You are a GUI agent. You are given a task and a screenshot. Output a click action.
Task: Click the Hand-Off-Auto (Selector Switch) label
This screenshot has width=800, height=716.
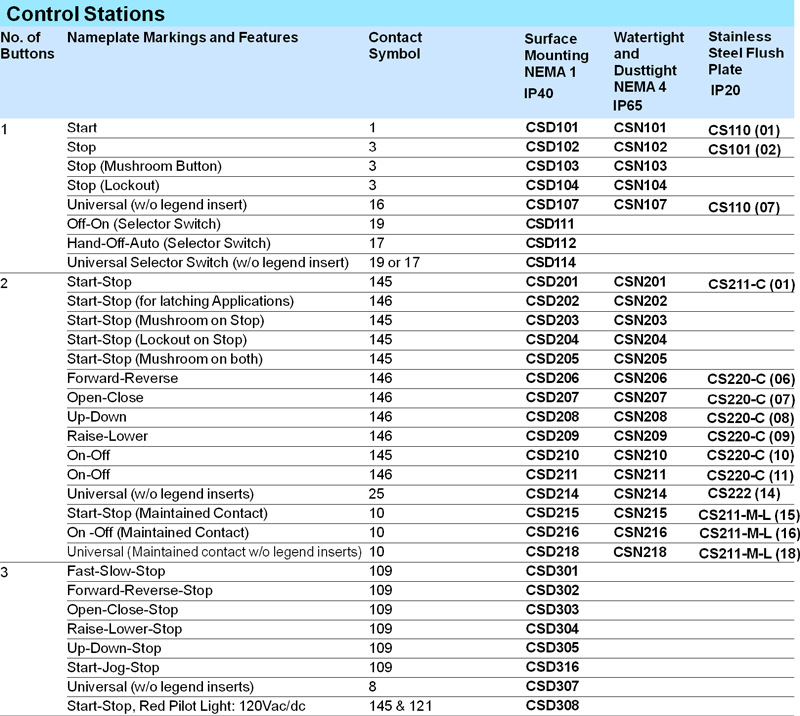(168, 243)
